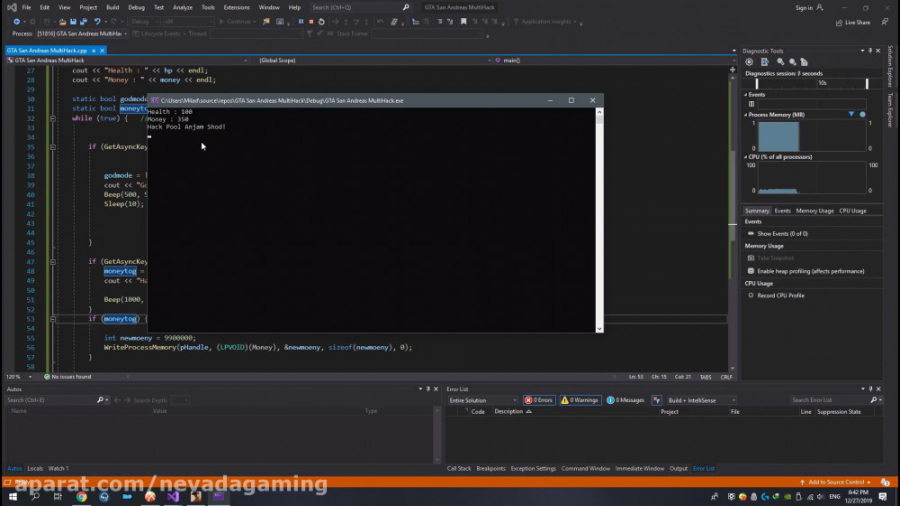Reset view in Diagnostic Tools toolbar
Screen dimensions: 900x506
pos(804,62)
